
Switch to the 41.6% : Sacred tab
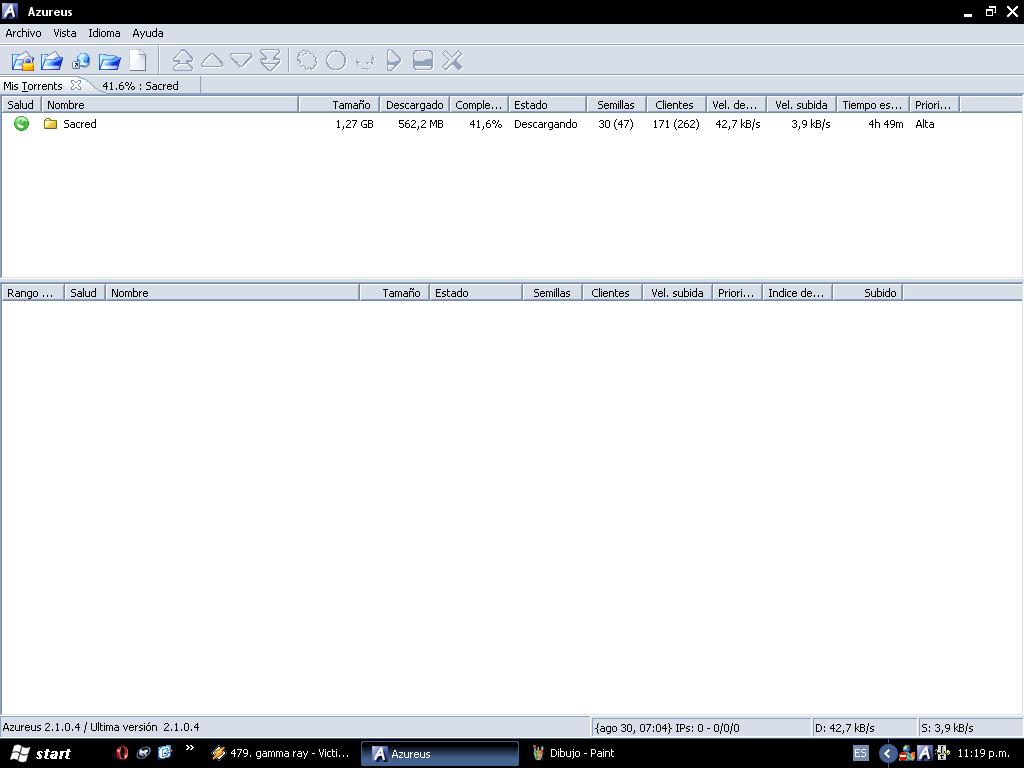pos(140,86)
